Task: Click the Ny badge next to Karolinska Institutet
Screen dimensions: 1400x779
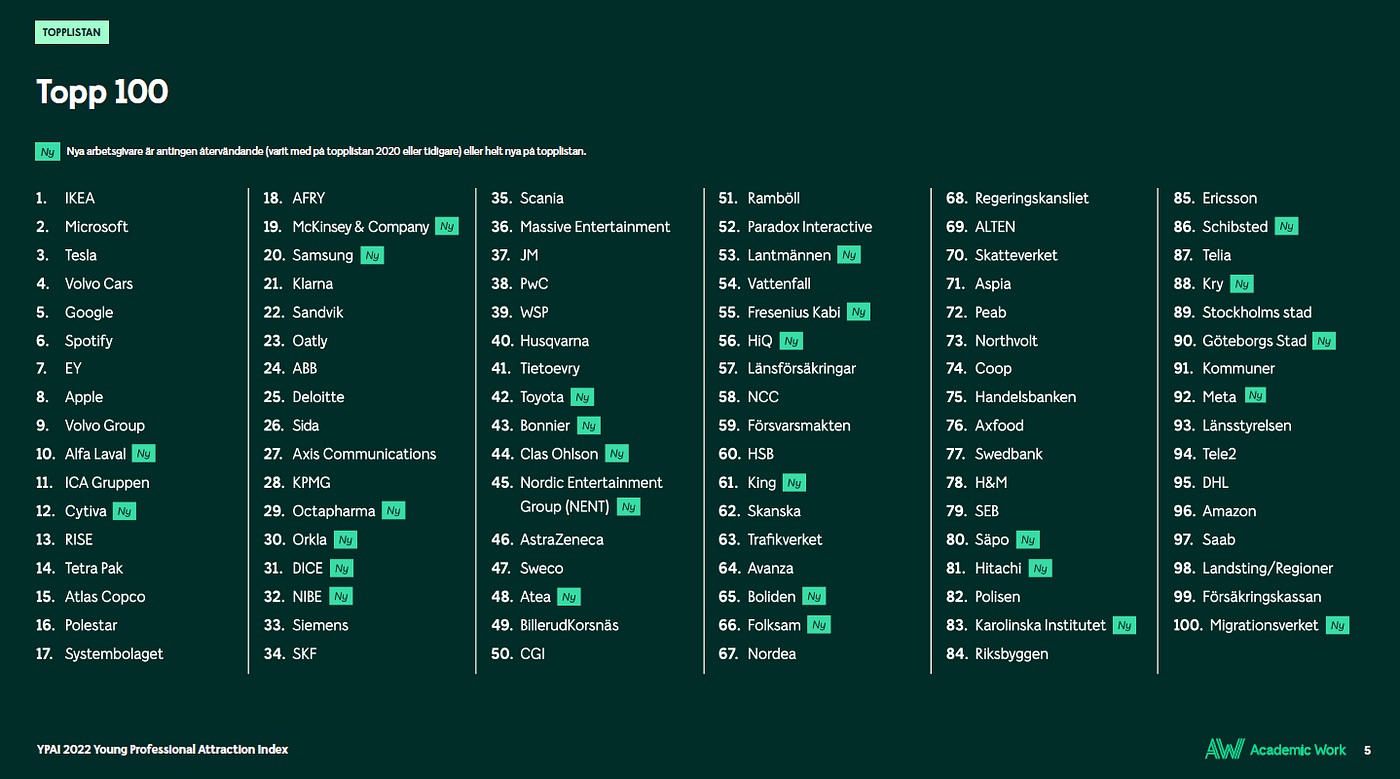Action: click(1124, 626)
